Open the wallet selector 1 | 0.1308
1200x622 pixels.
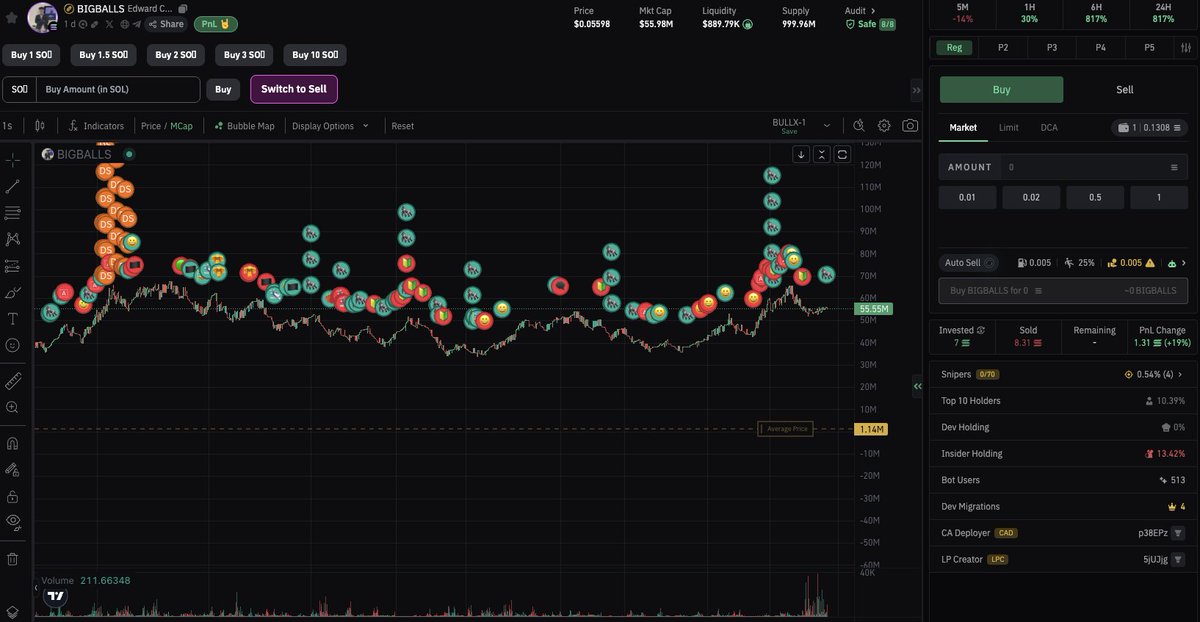[x=1150, y=128]
